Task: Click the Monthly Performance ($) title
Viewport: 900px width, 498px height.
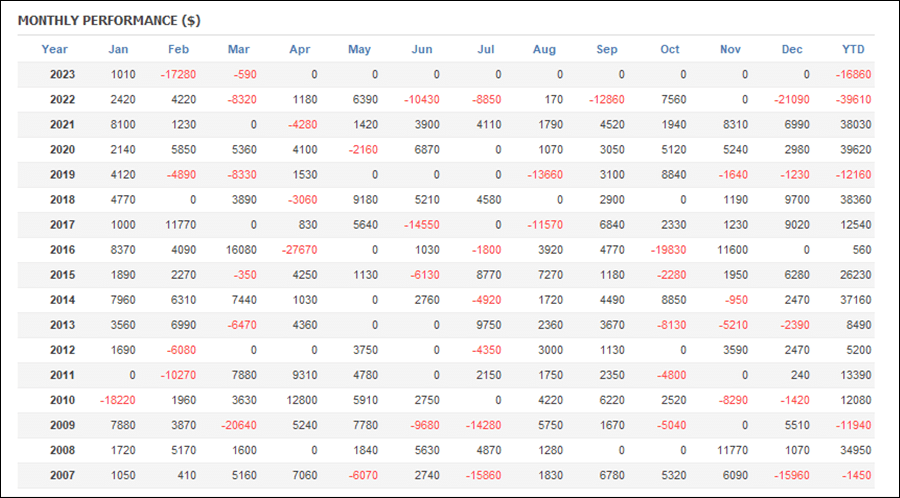Action: (109, 21)
